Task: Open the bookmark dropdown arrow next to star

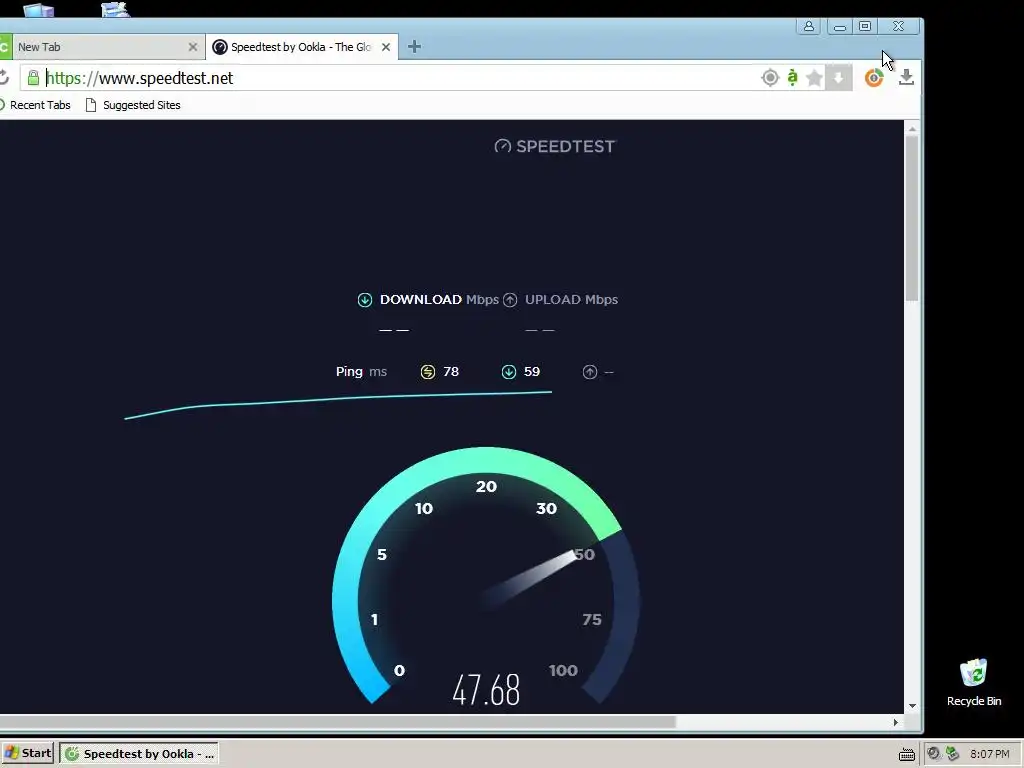Action: pyautogui.click(x=839, y=78)
